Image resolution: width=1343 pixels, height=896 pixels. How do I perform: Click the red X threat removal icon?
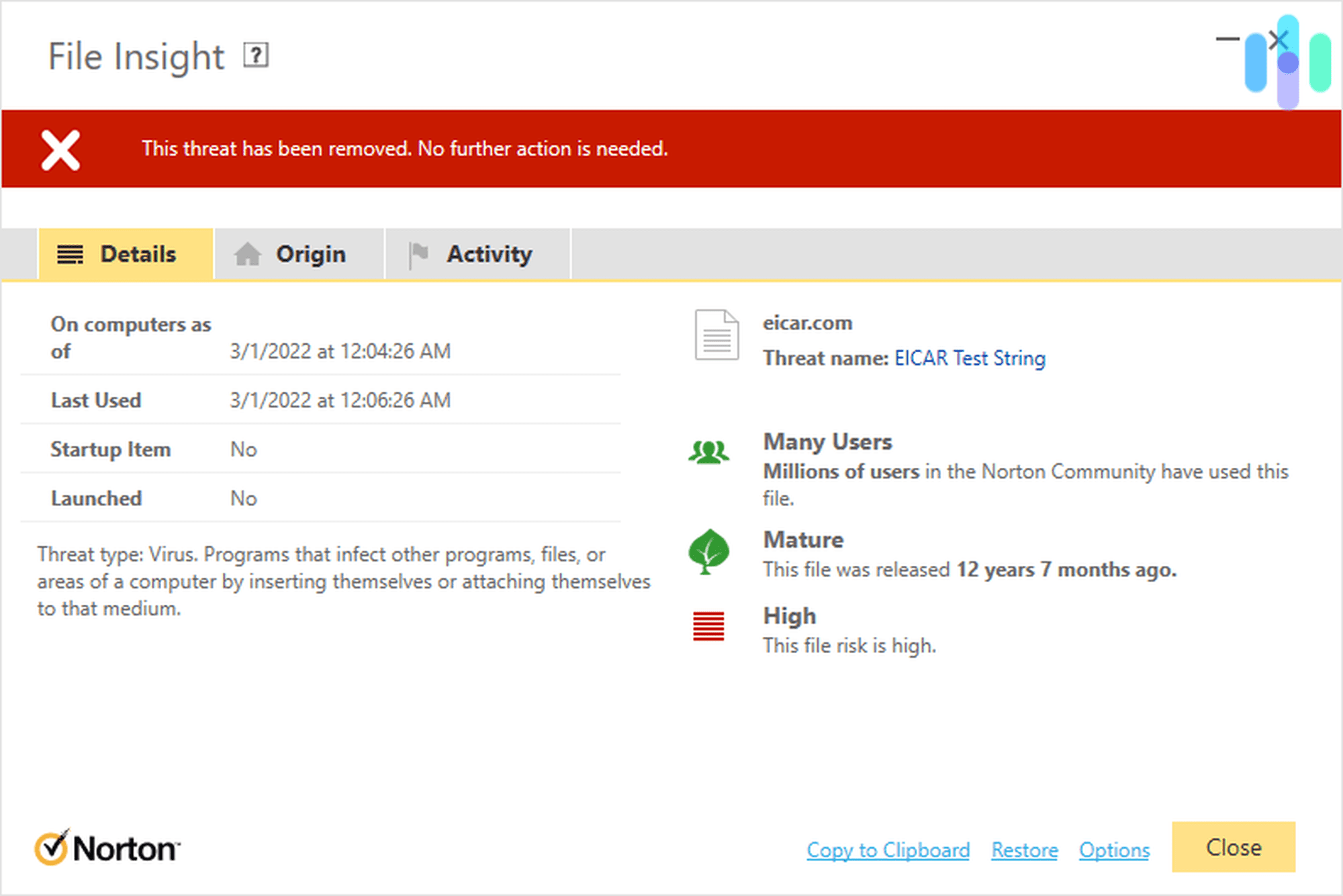59,148
